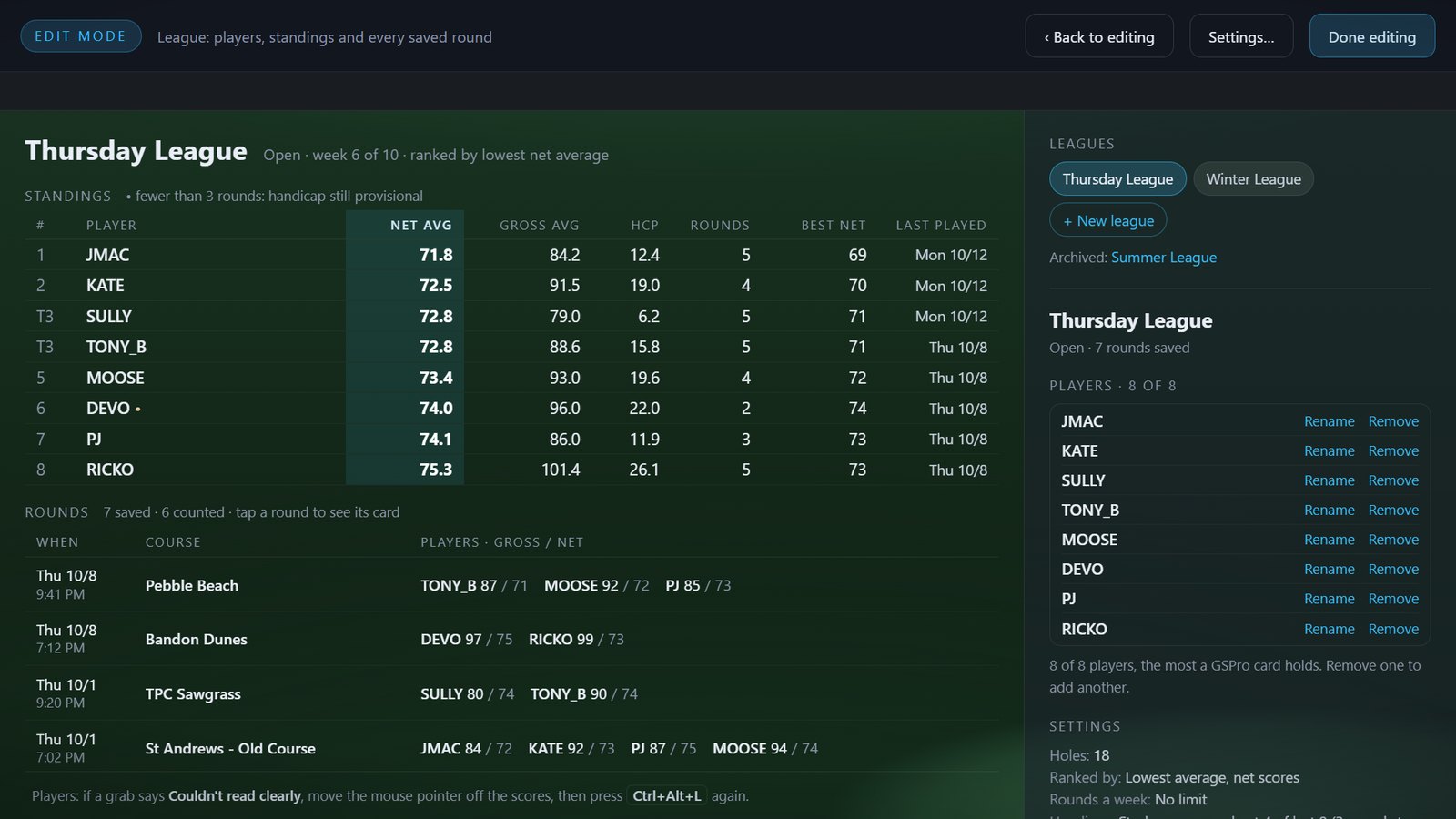Image resolution: width=1456 pixels, height=819 pixels.
Task: Rename player DEVO
Action: 1329,569
